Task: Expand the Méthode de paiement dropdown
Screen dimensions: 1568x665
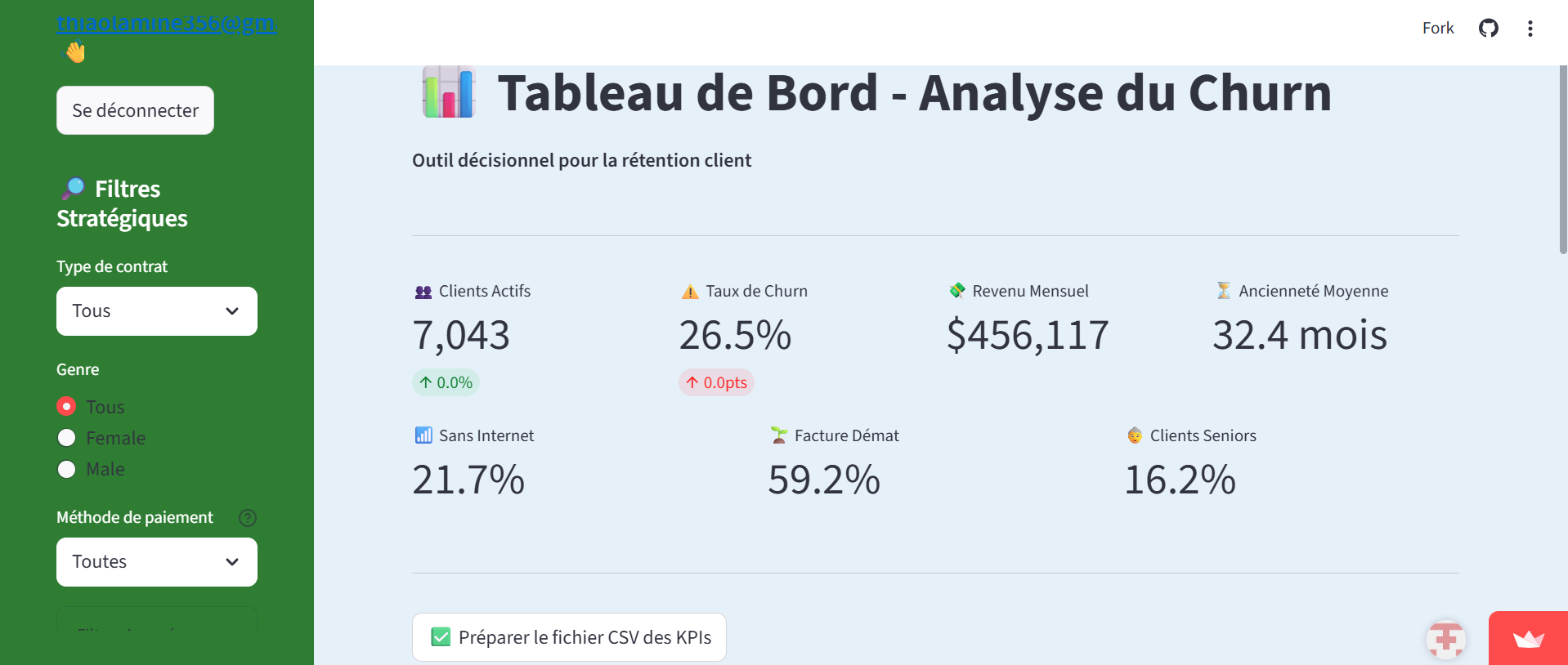Action: coord(157,562)
